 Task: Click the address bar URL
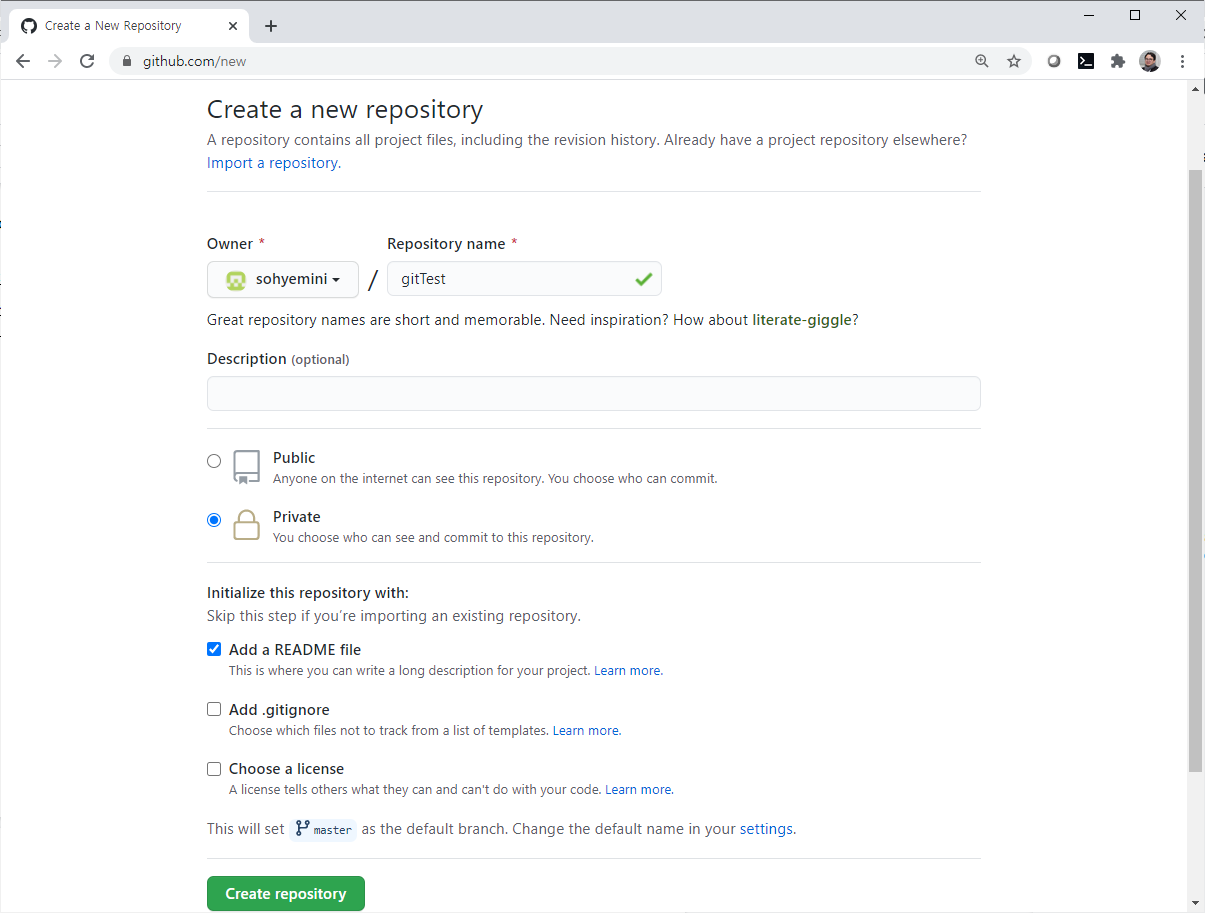click(195, 61)
